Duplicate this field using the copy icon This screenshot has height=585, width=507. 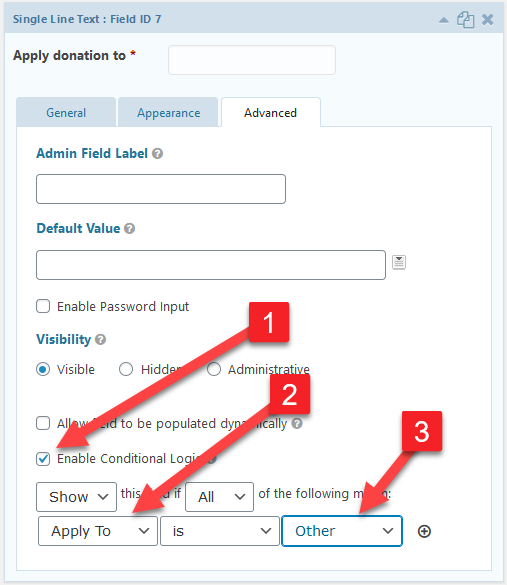click(466, 19)
